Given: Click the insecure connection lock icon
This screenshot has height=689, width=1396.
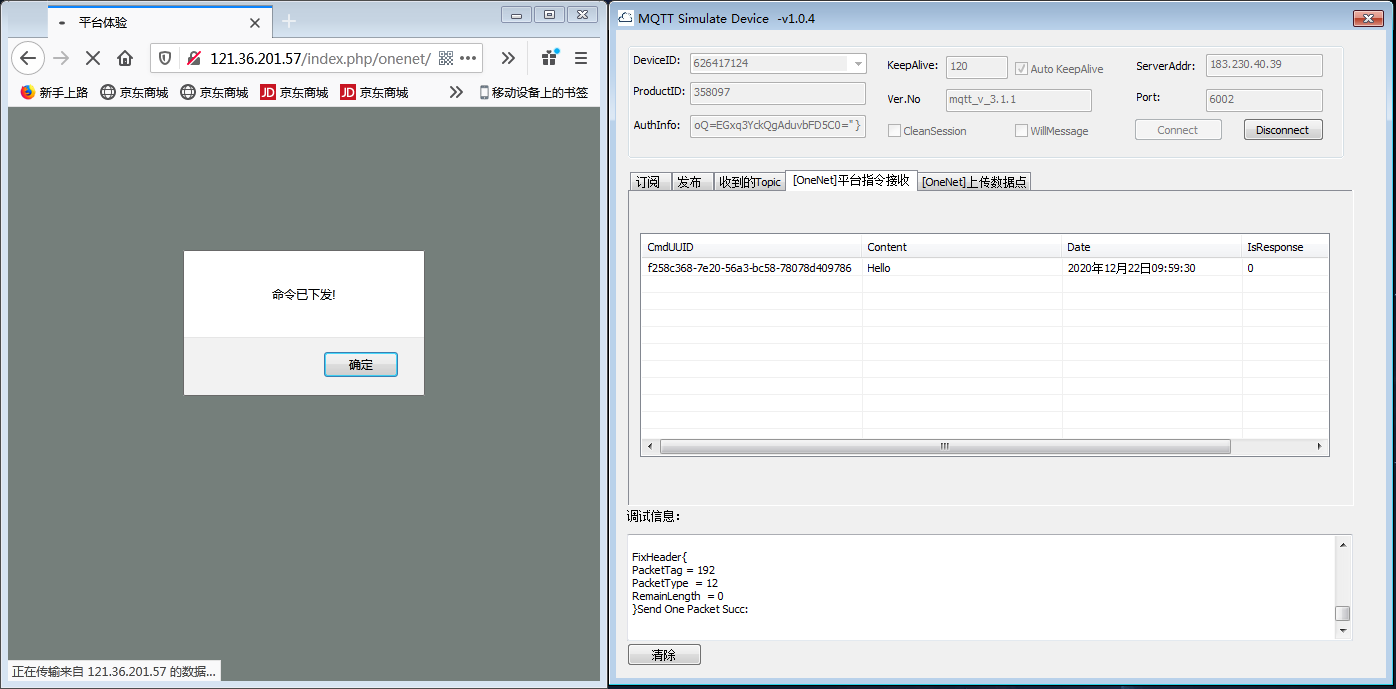Looking at the screenshot, I should click(x=193, y=58).
